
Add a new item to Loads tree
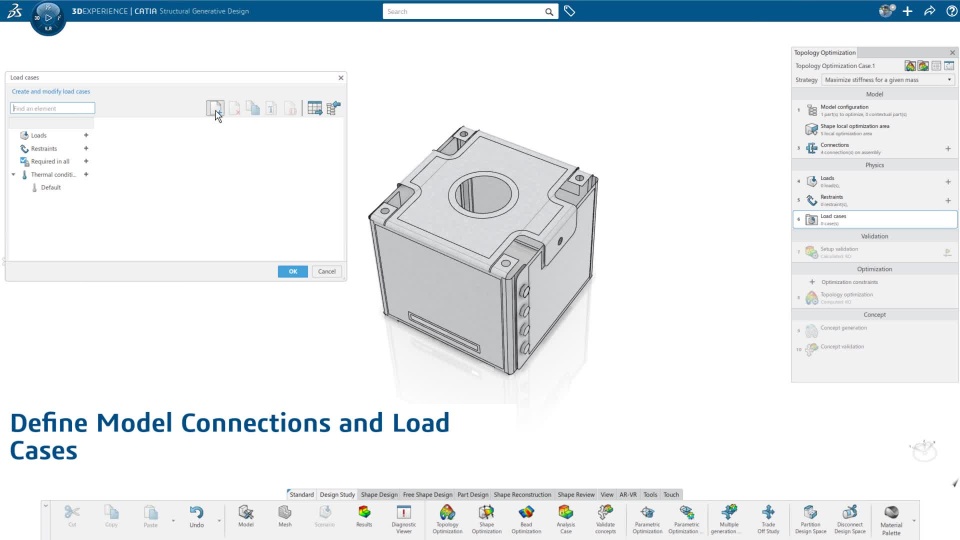click(x=86, y=135)
